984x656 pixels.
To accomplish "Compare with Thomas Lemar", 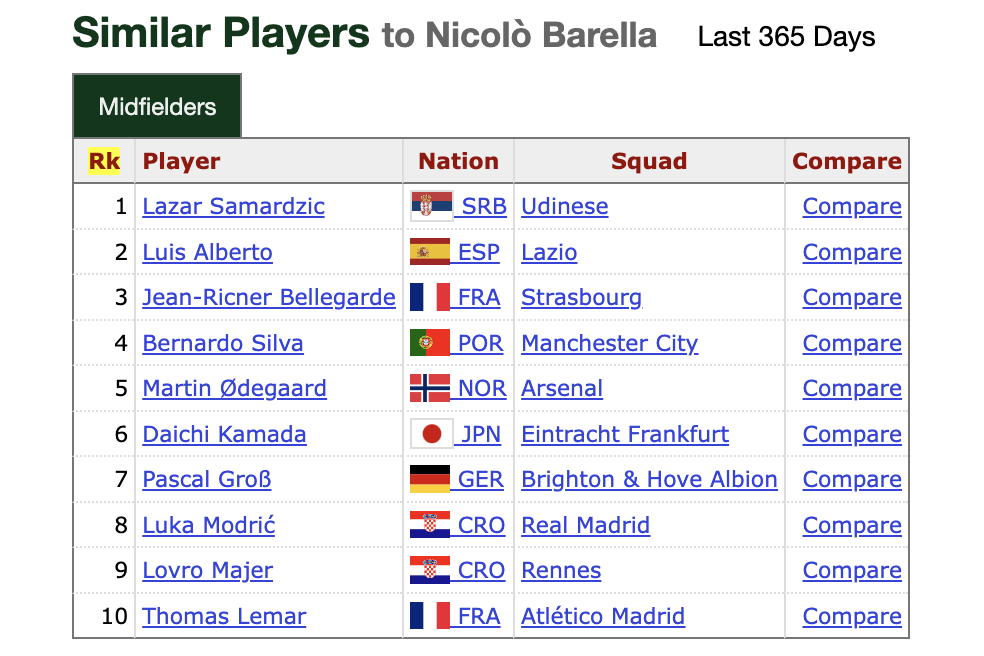I will (852, 616).
